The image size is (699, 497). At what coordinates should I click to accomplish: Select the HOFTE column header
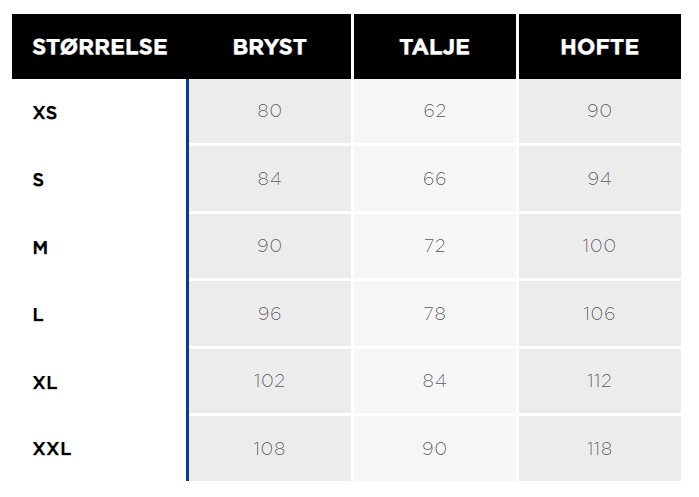600,47
